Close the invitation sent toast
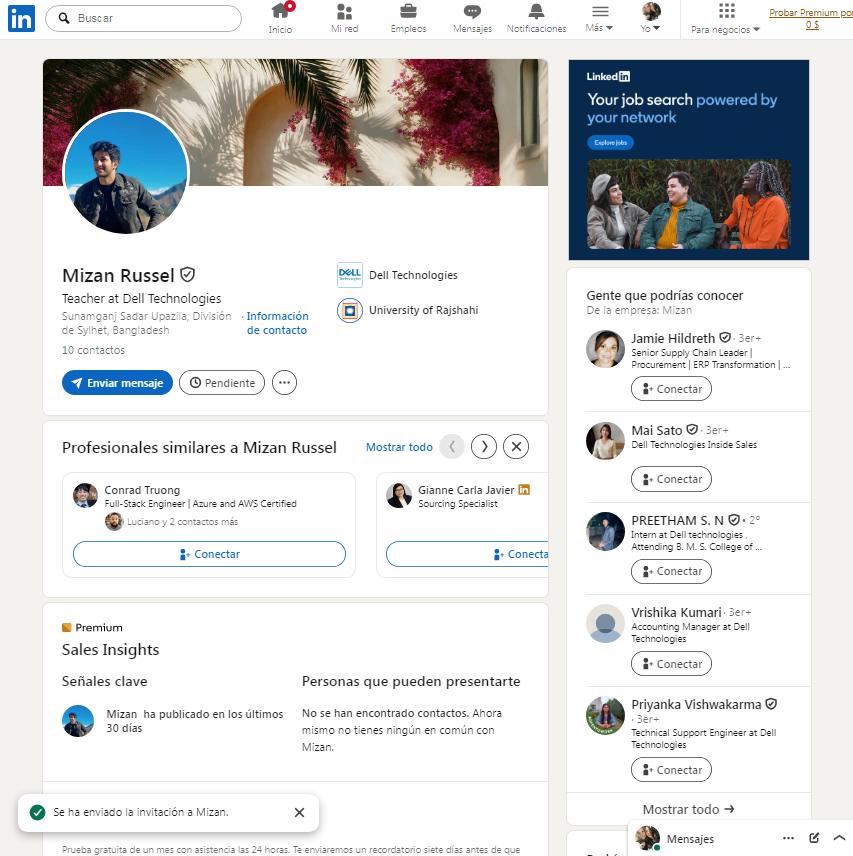The height and width of the screenshot is (856, 853). coord(299,812)
